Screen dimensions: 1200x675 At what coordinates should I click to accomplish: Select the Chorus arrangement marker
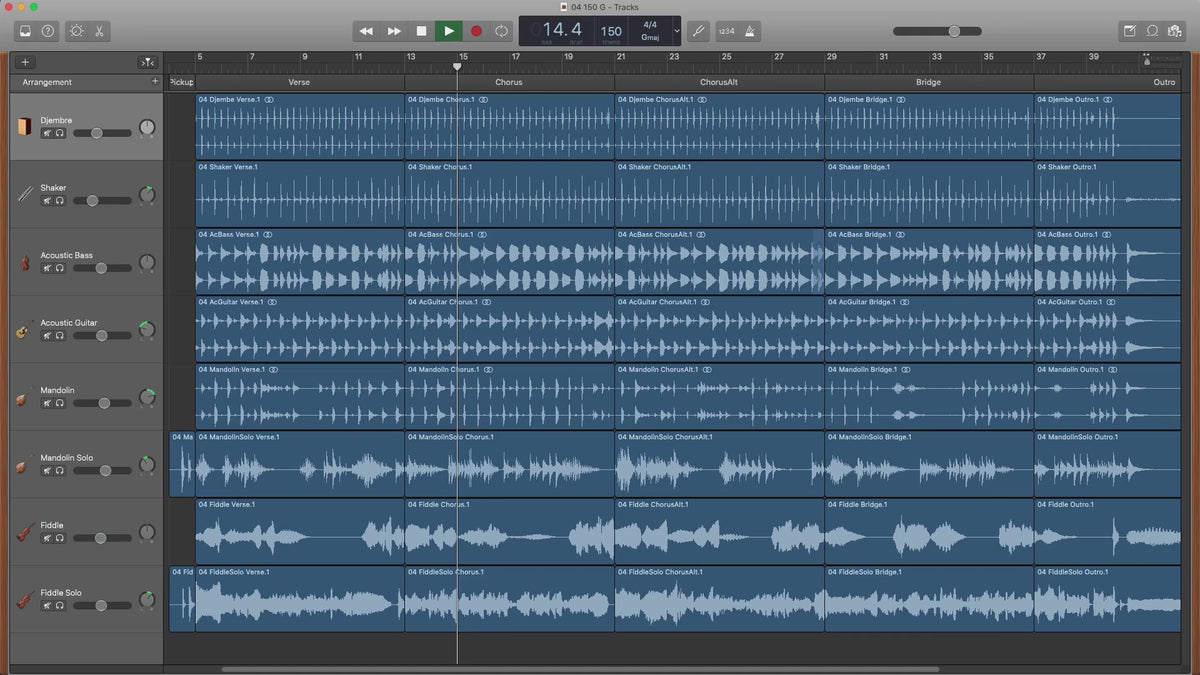click(x=509, y=82)
